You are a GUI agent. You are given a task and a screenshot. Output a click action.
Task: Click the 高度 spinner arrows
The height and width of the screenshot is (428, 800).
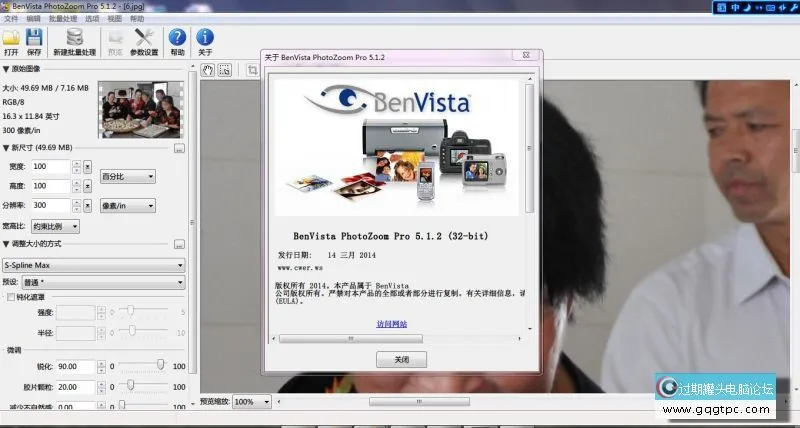[77, 186]
